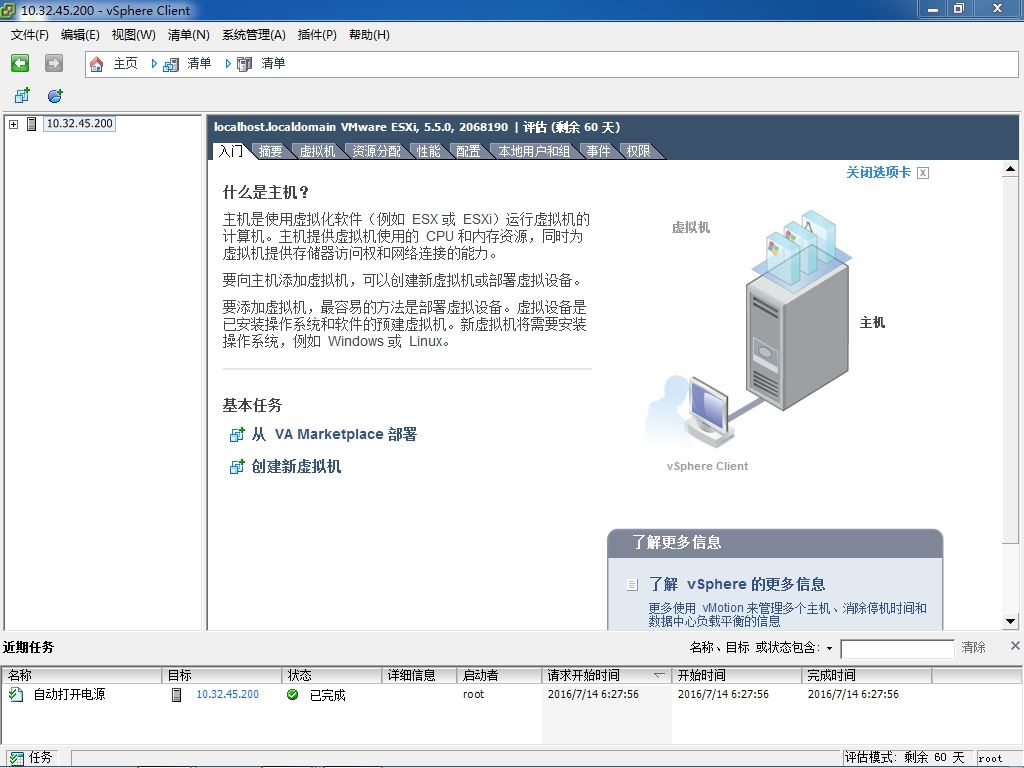This screenshot has height=768, width=1024.
Task: Click 从 VA Marketplace 部署 link
Action: coord(334,434)
